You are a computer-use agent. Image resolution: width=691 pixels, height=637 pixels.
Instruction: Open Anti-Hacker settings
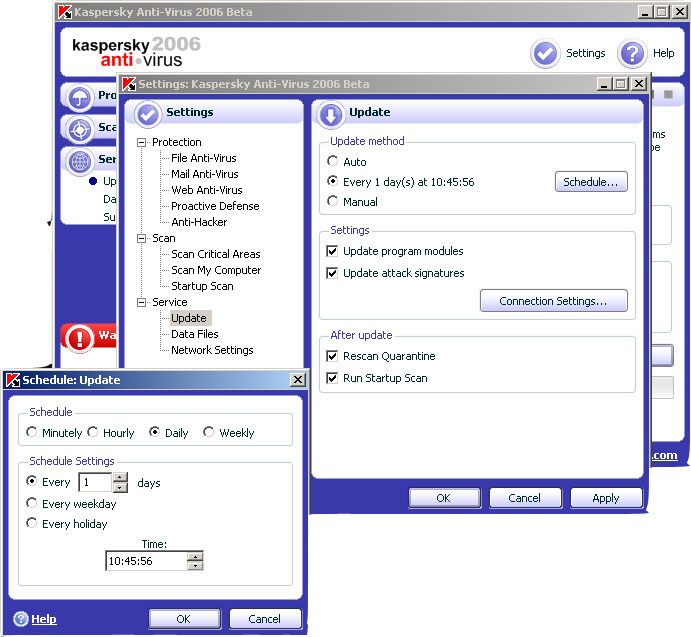pos(199,222)
